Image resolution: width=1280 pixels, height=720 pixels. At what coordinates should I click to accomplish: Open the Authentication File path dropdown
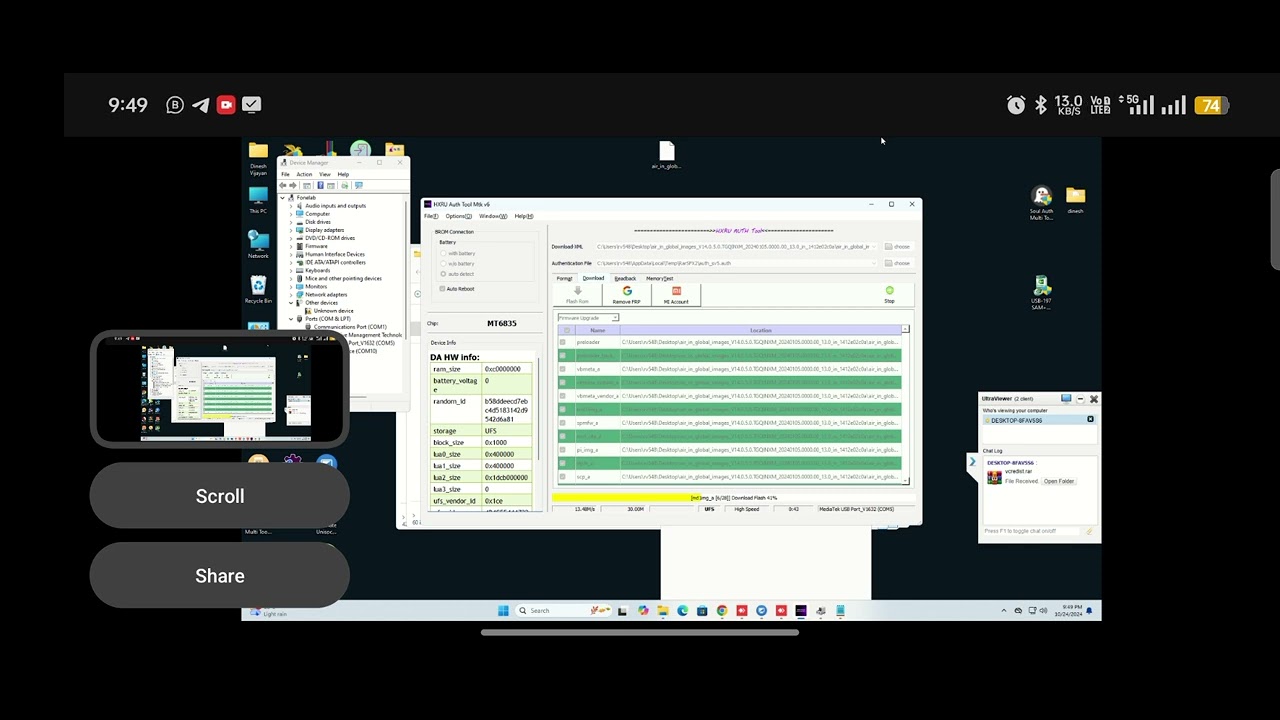click(x=873, y=263)
